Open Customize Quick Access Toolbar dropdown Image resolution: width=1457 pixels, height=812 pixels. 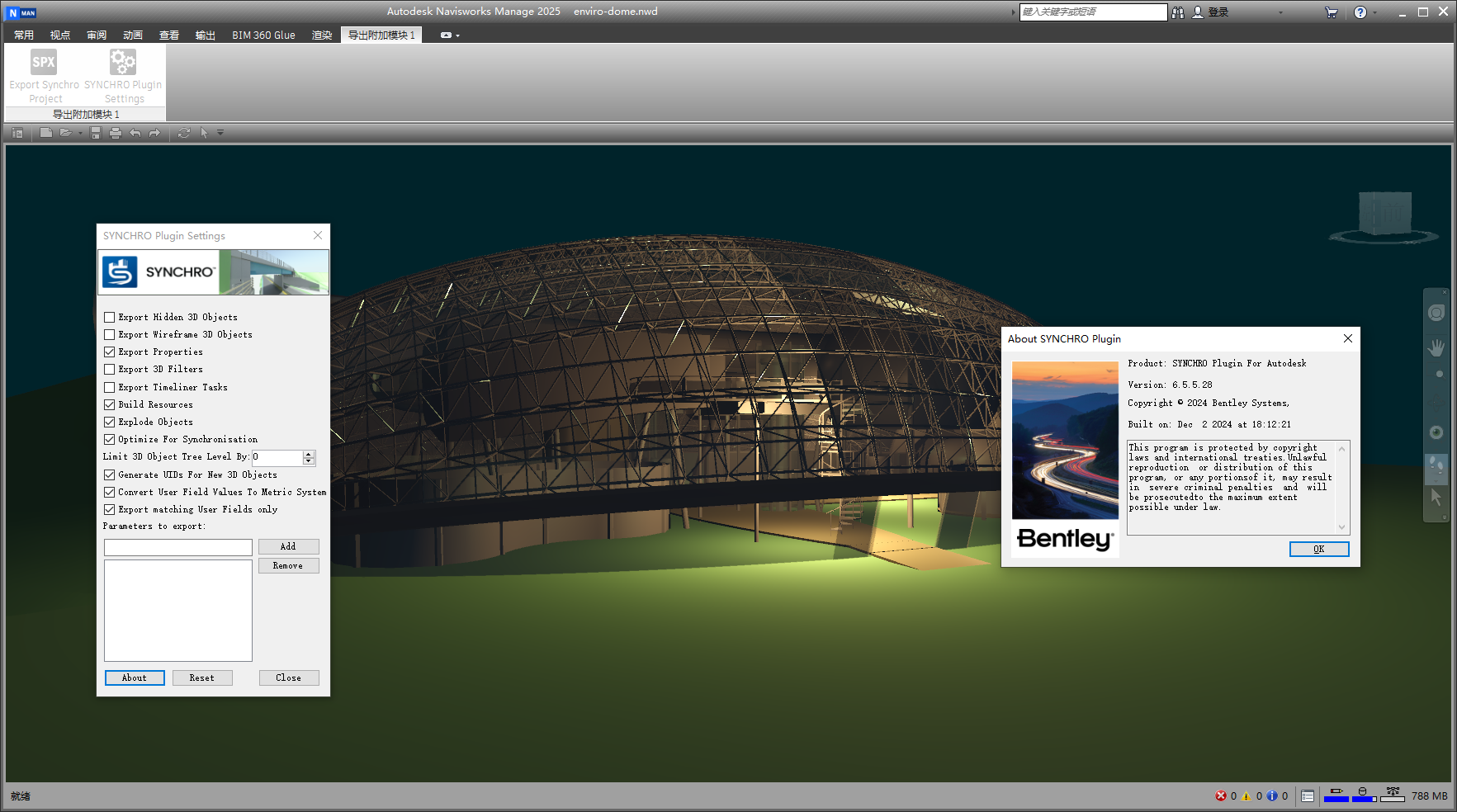[x=220, y=133]
